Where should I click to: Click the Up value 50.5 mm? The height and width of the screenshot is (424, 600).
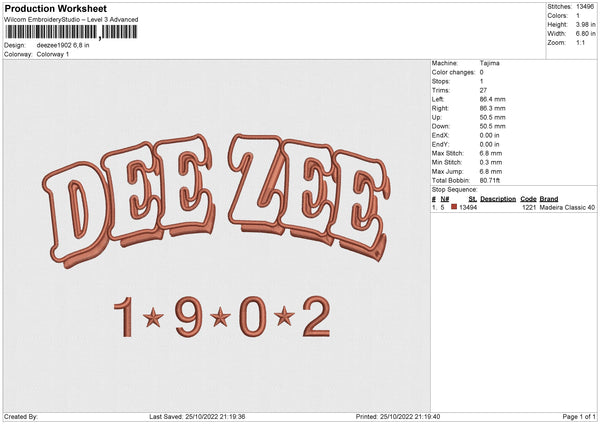point(492,117)
